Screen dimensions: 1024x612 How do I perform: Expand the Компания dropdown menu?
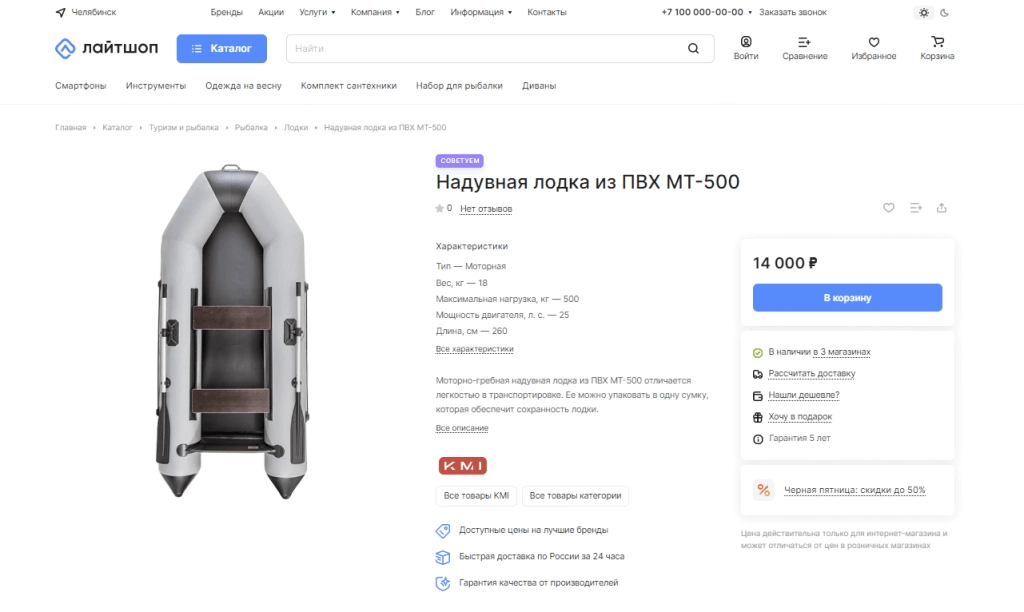point(375,12)
